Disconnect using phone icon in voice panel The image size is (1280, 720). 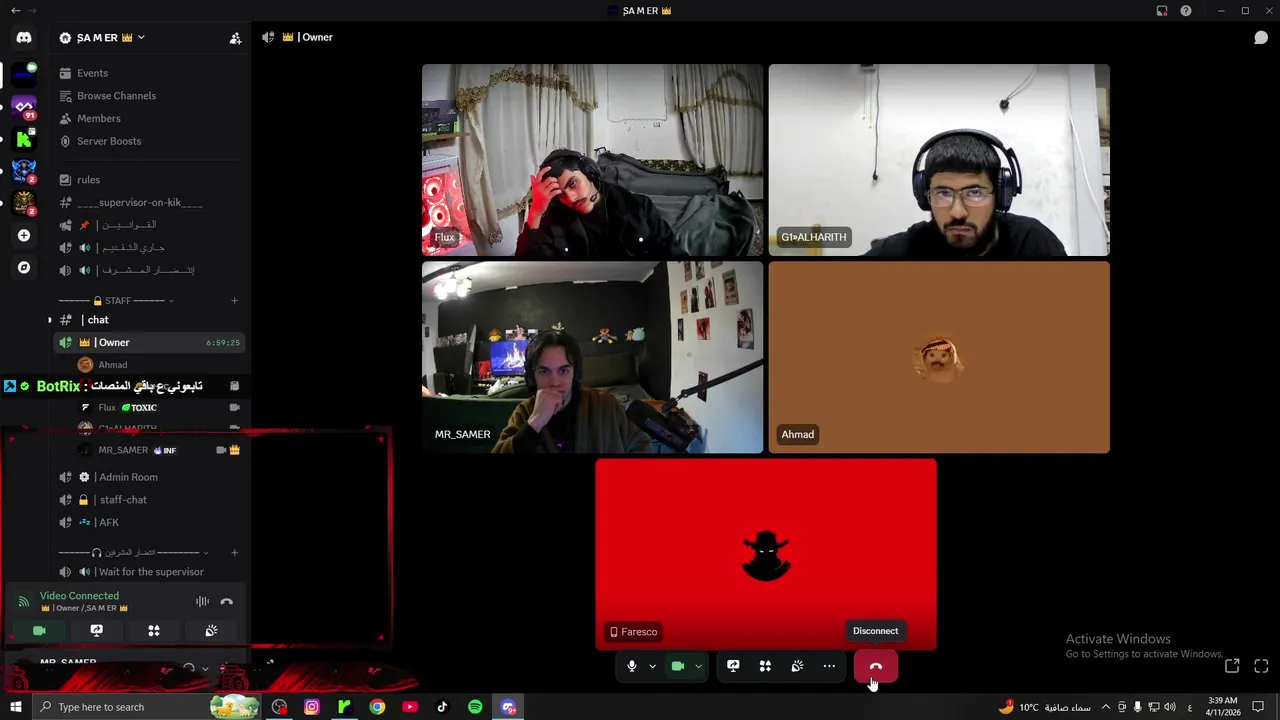pyautogui.click(x=227, y=602)
